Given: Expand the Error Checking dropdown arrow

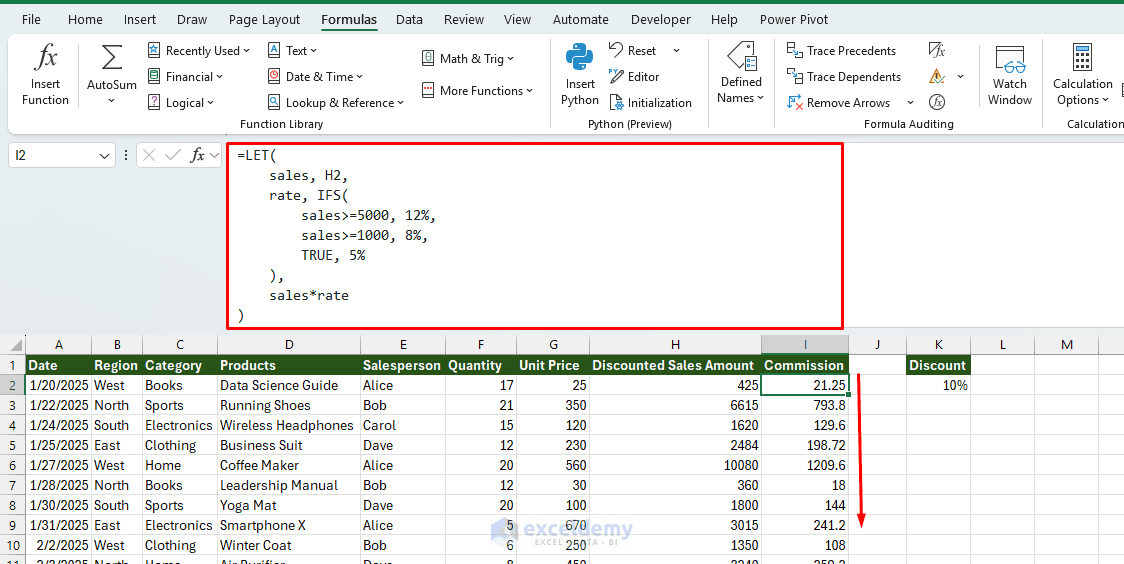Looking at the screenshot, I should (x=961, y=76).
